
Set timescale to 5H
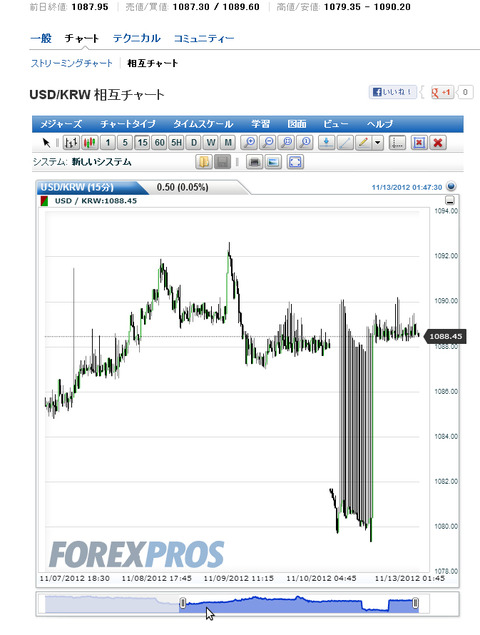pos(177,143)
